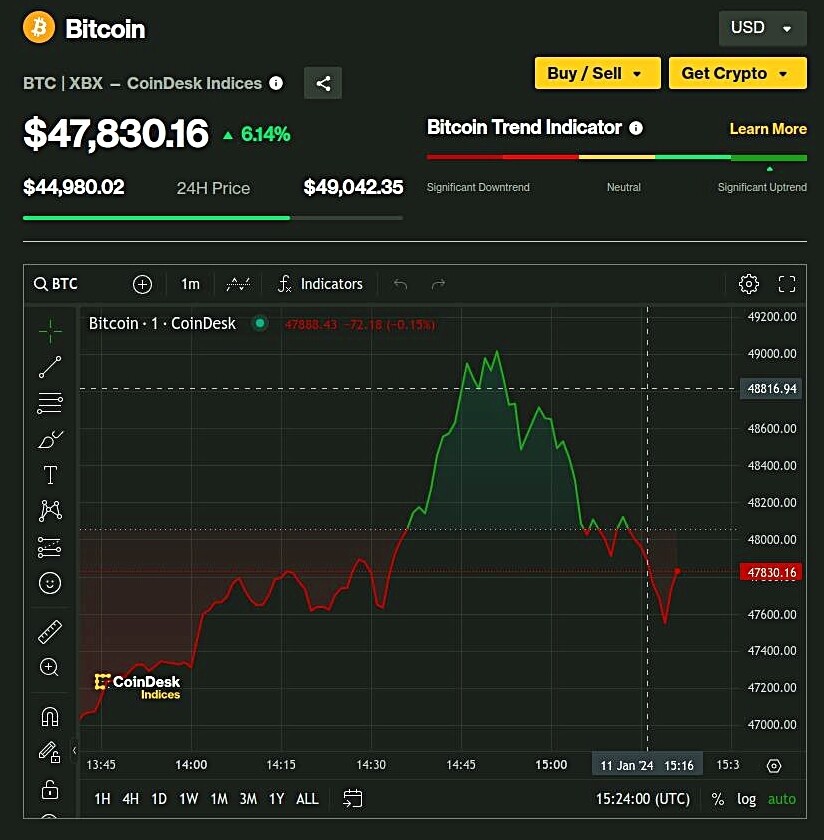
Task: Click info icon beside Bitcoin Trend Indicator
Action: click(636, 128)
